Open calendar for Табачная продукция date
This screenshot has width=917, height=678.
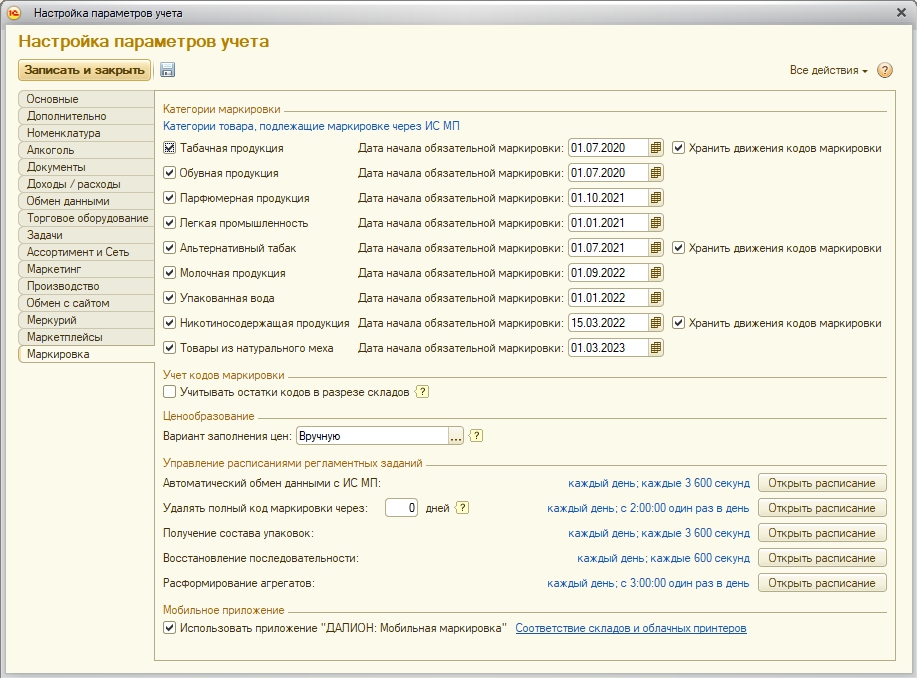[x=656, y=148]
